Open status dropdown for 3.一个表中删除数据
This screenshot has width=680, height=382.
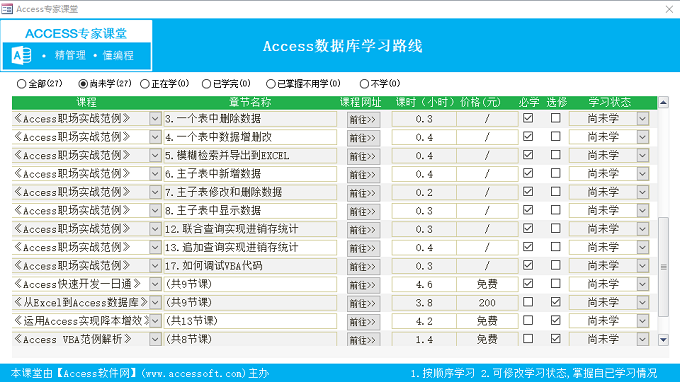coord(643,118)
